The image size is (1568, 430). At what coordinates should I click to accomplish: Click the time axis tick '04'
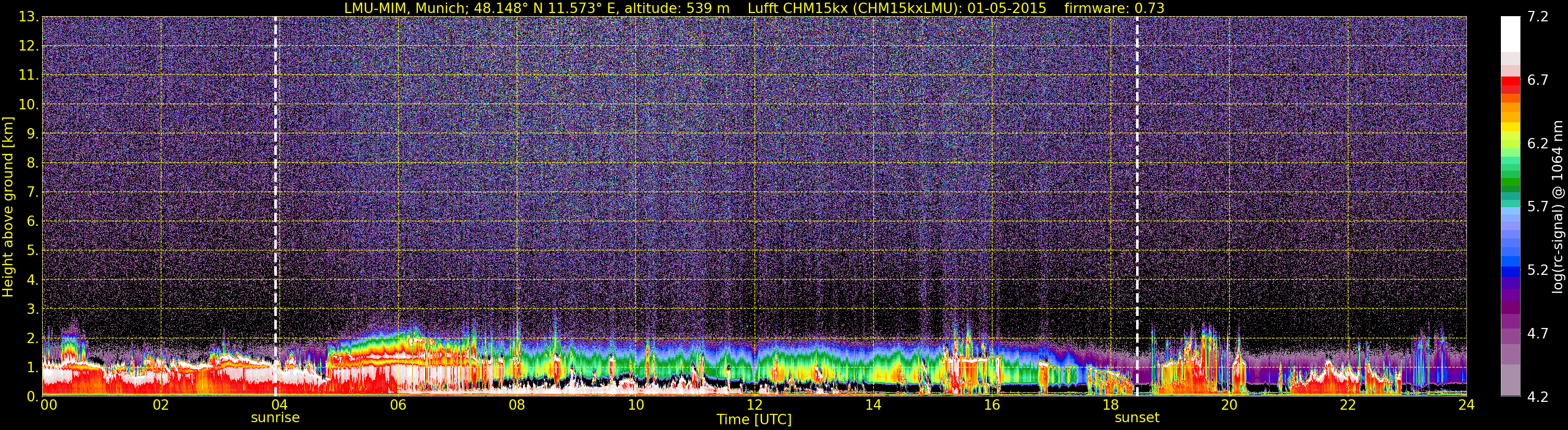click(279, 405)
